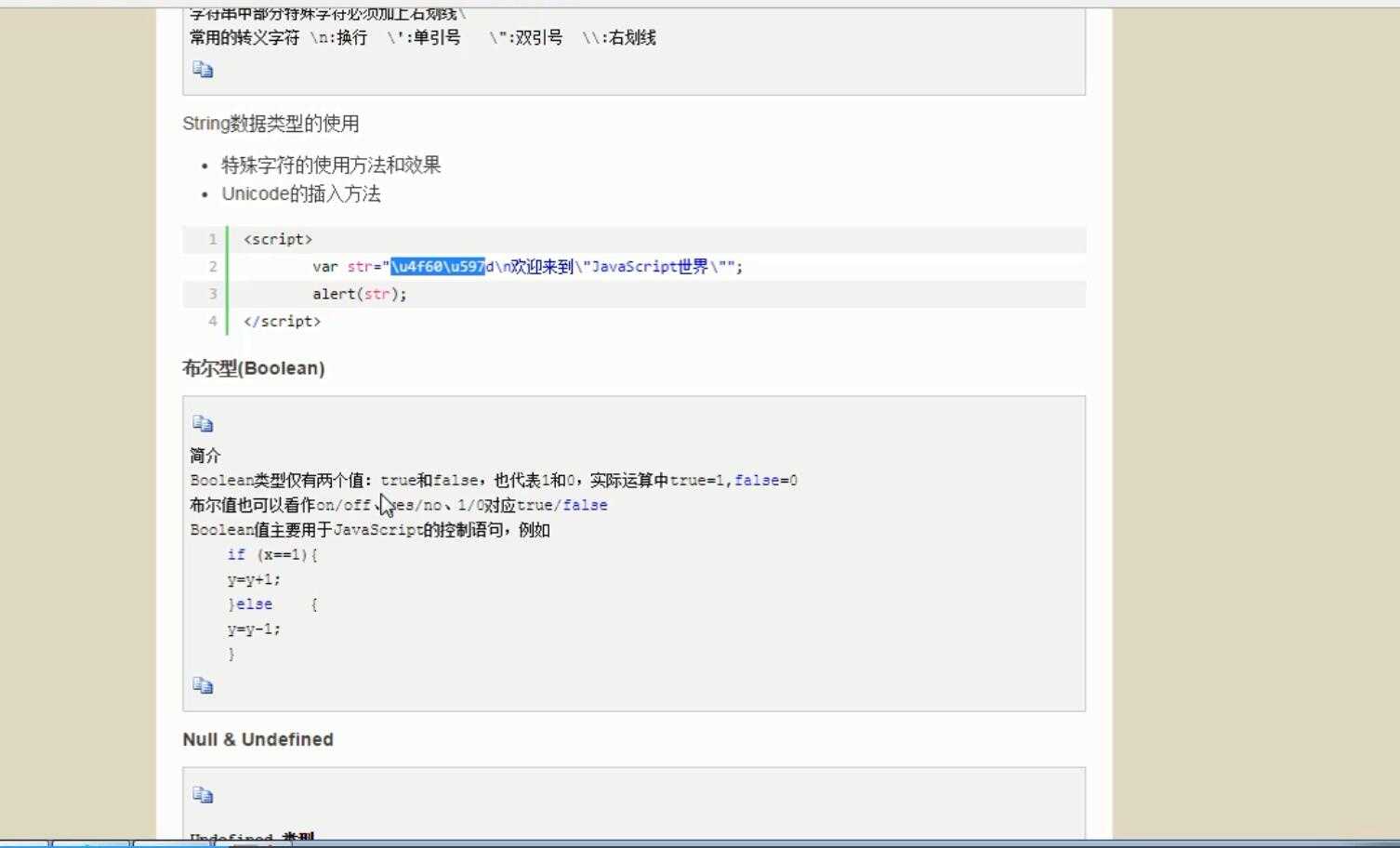
Task: Click the copy icon under Null & Undefined heading
Action: pos(203,795)
